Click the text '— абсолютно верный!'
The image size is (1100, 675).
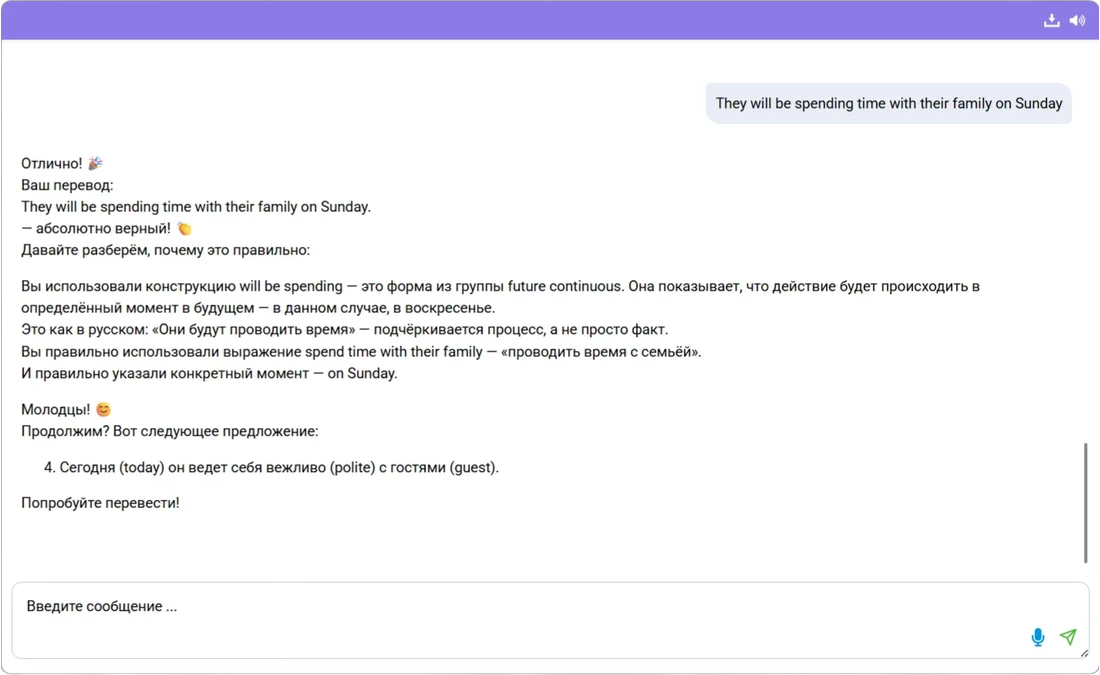pyautogui.click(x=95, y=228)
